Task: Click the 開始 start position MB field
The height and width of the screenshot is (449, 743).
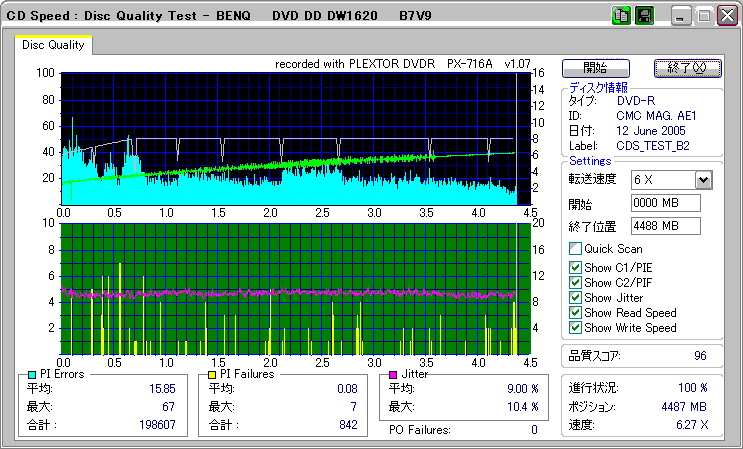Action: pyautogui.click(x=666, y=203)
